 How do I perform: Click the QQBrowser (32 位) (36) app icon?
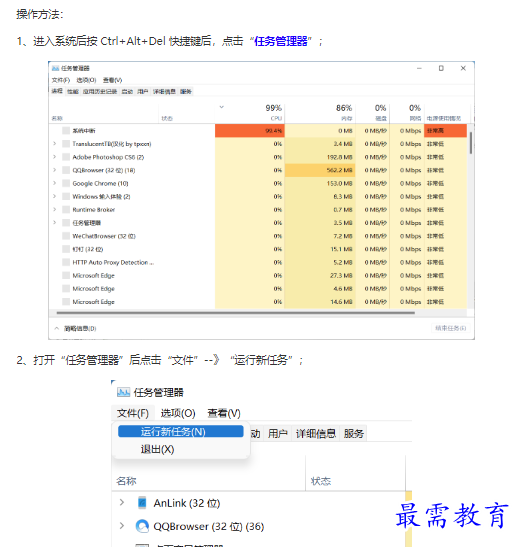pyautogui.click(x=142, y=526)
